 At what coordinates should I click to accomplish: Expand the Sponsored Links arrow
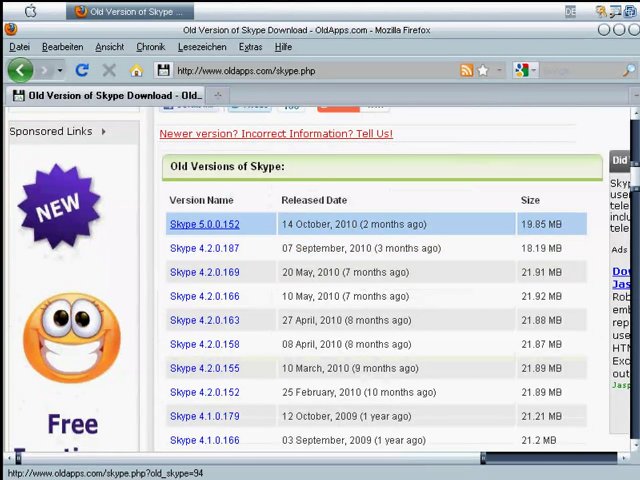pyautogui.click(x=103, y=131)
